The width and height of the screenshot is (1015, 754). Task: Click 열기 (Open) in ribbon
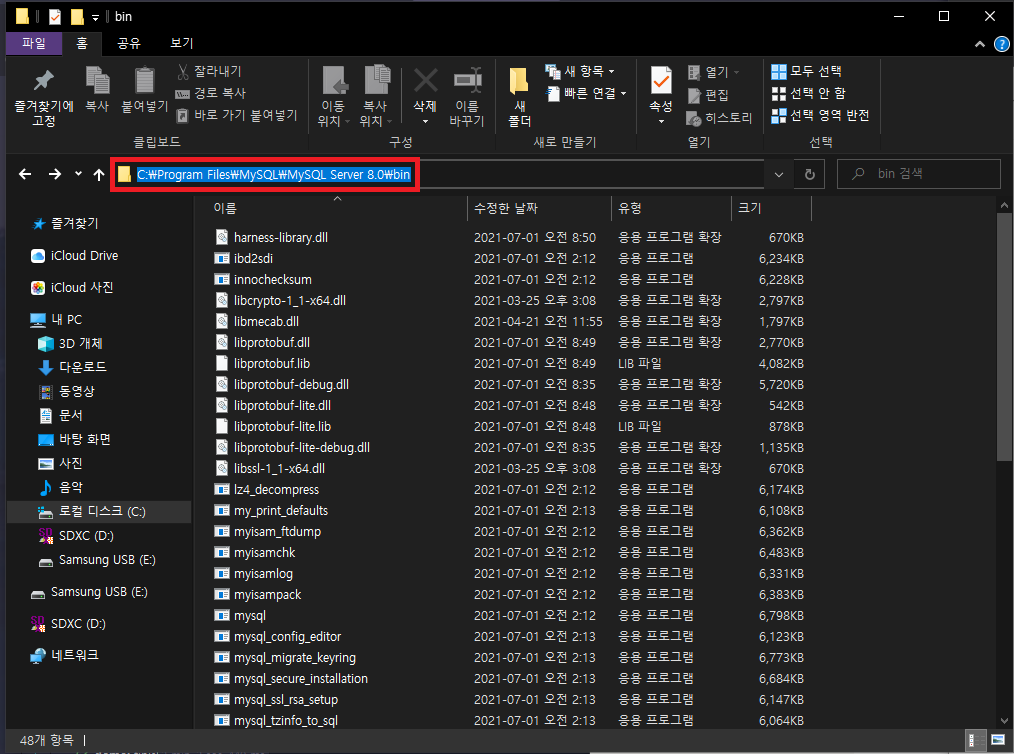(713, 72)
